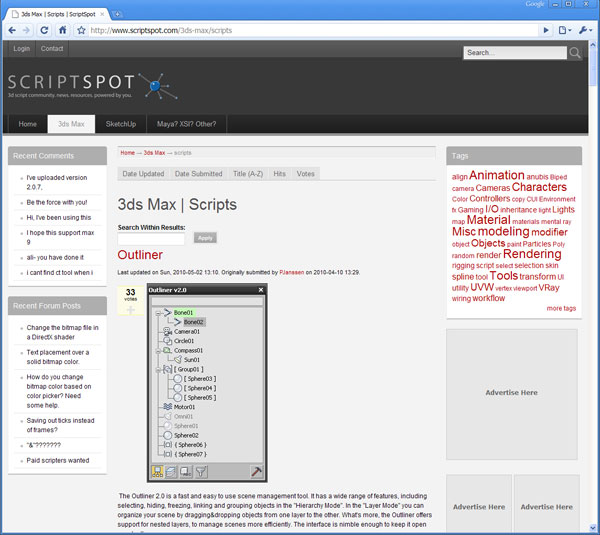Collapse the Compass01 tree node
This screenshot has height=535, width=600.
pos(158,351)
